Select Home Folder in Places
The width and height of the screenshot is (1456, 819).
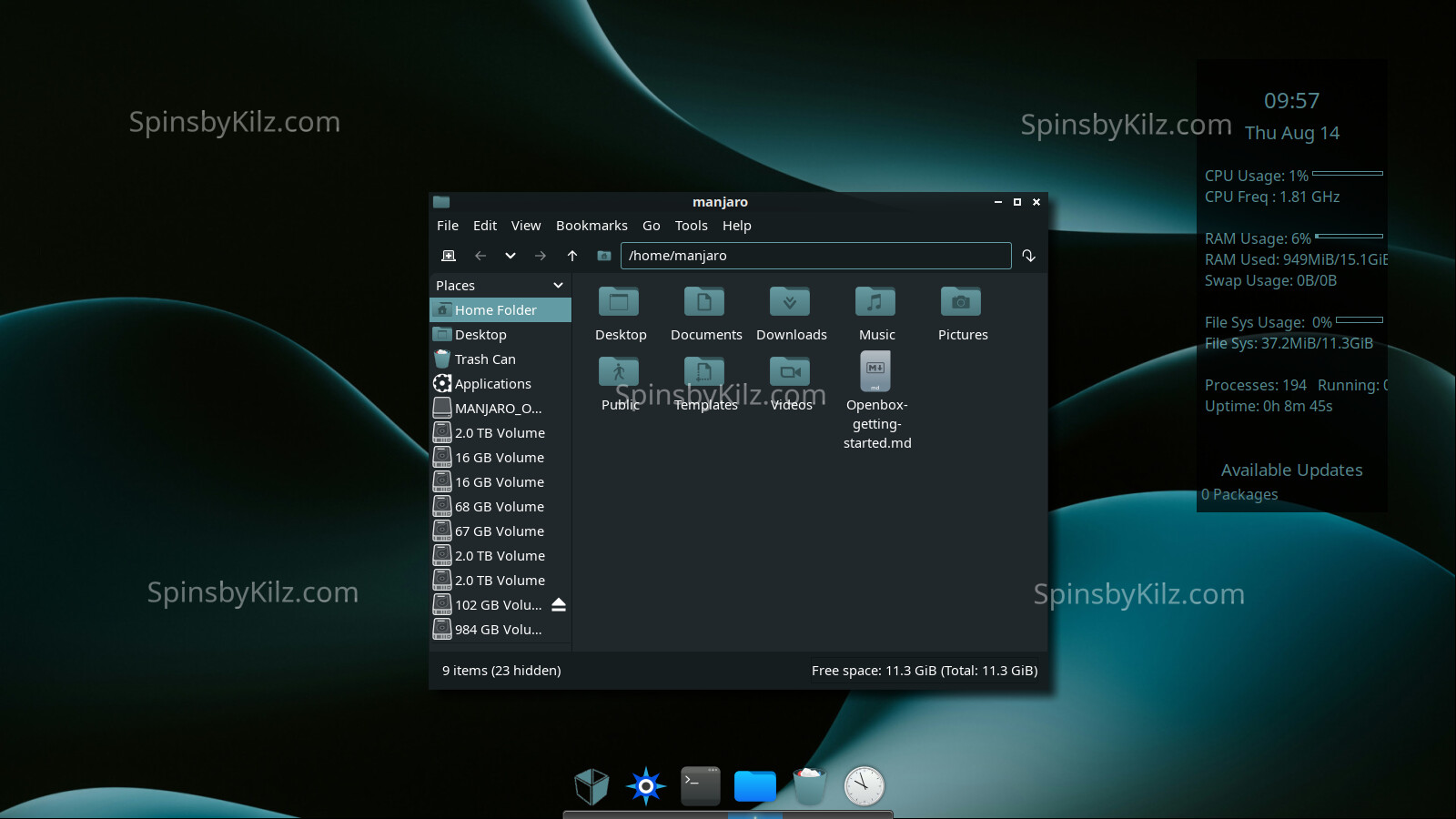(500, 310)
